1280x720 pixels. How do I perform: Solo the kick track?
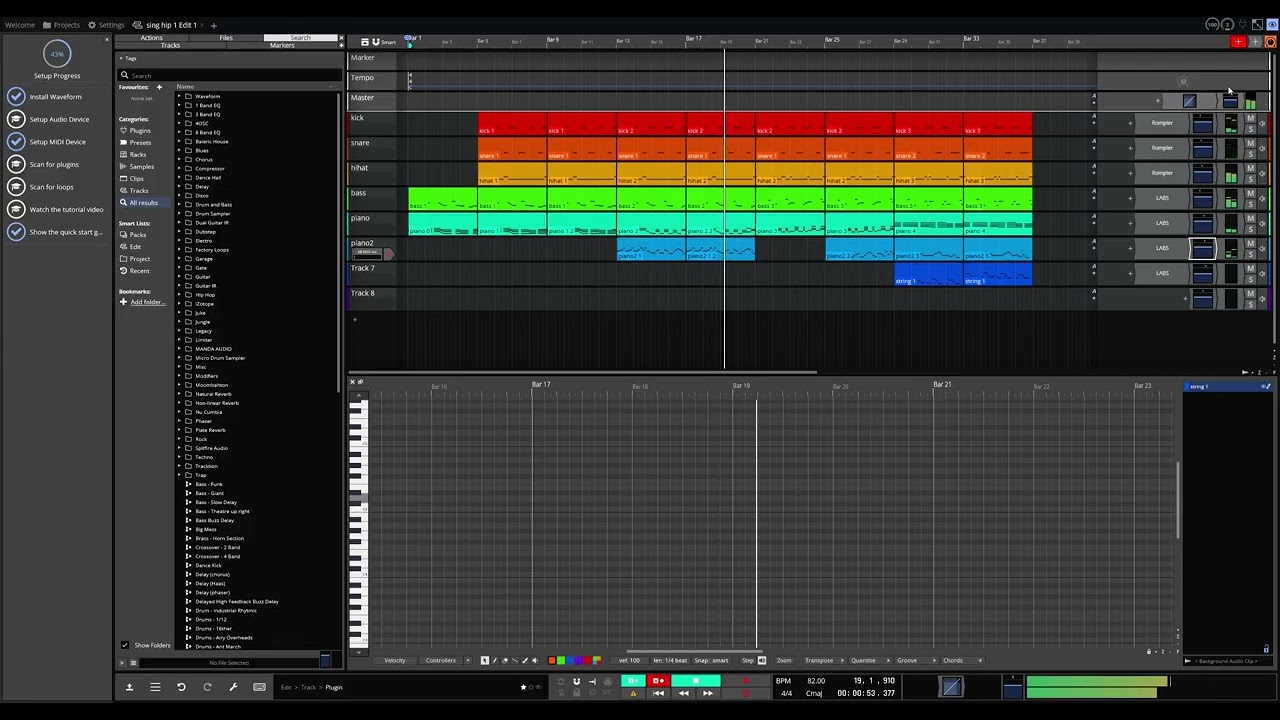tap(1250, 128)
